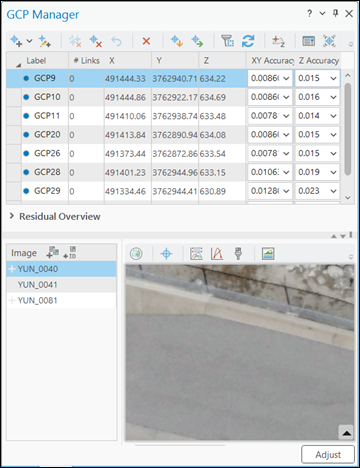Select the GCP29 row label

tap(47, 191)
